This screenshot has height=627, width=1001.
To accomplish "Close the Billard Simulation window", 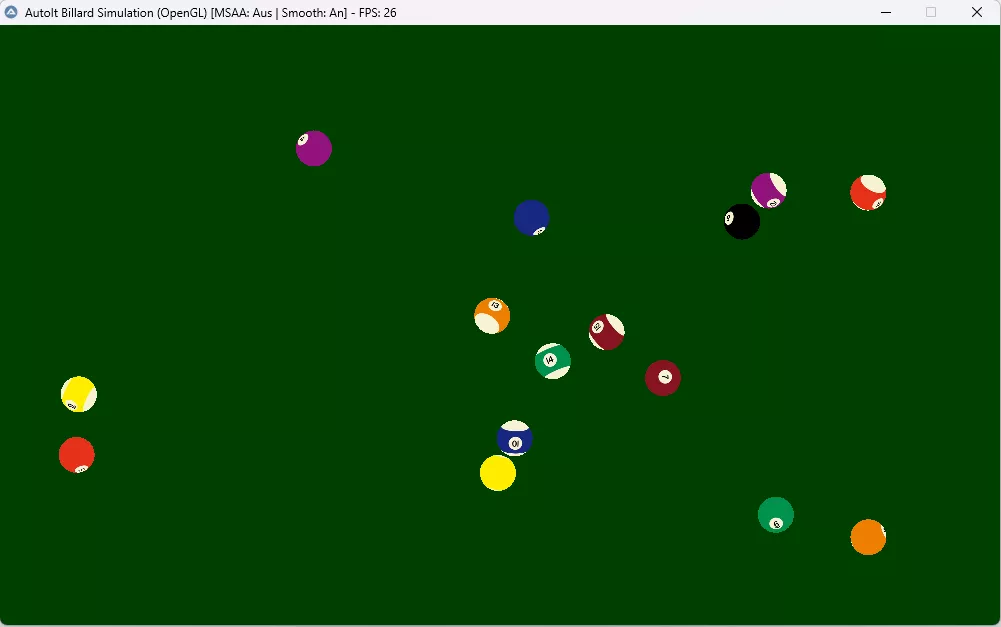I will (x=977, y=12).
